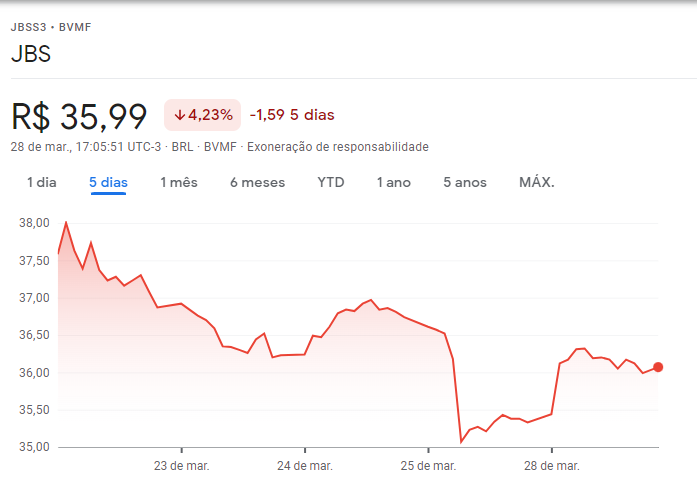Image resolution: width=697 pixels, height=487 pixels.
Task: Open the Exoneração de responsabilidade link
Action: pos(338,147)
